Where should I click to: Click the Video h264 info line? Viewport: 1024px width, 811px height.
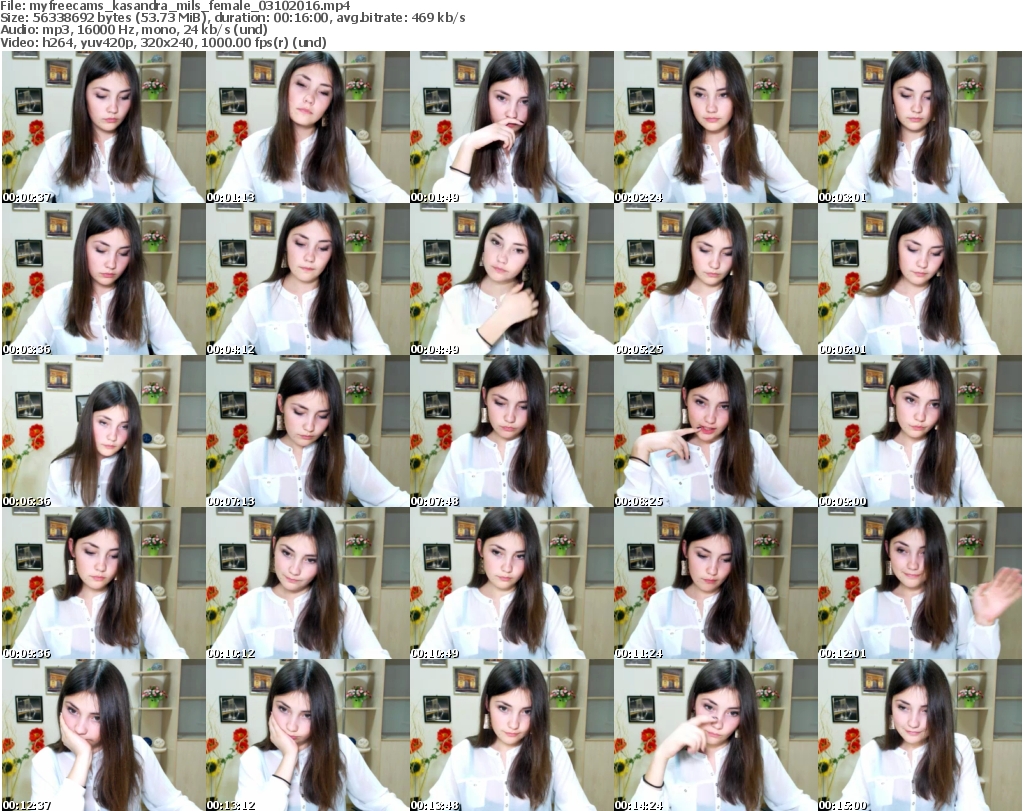(x=163, y=42)
